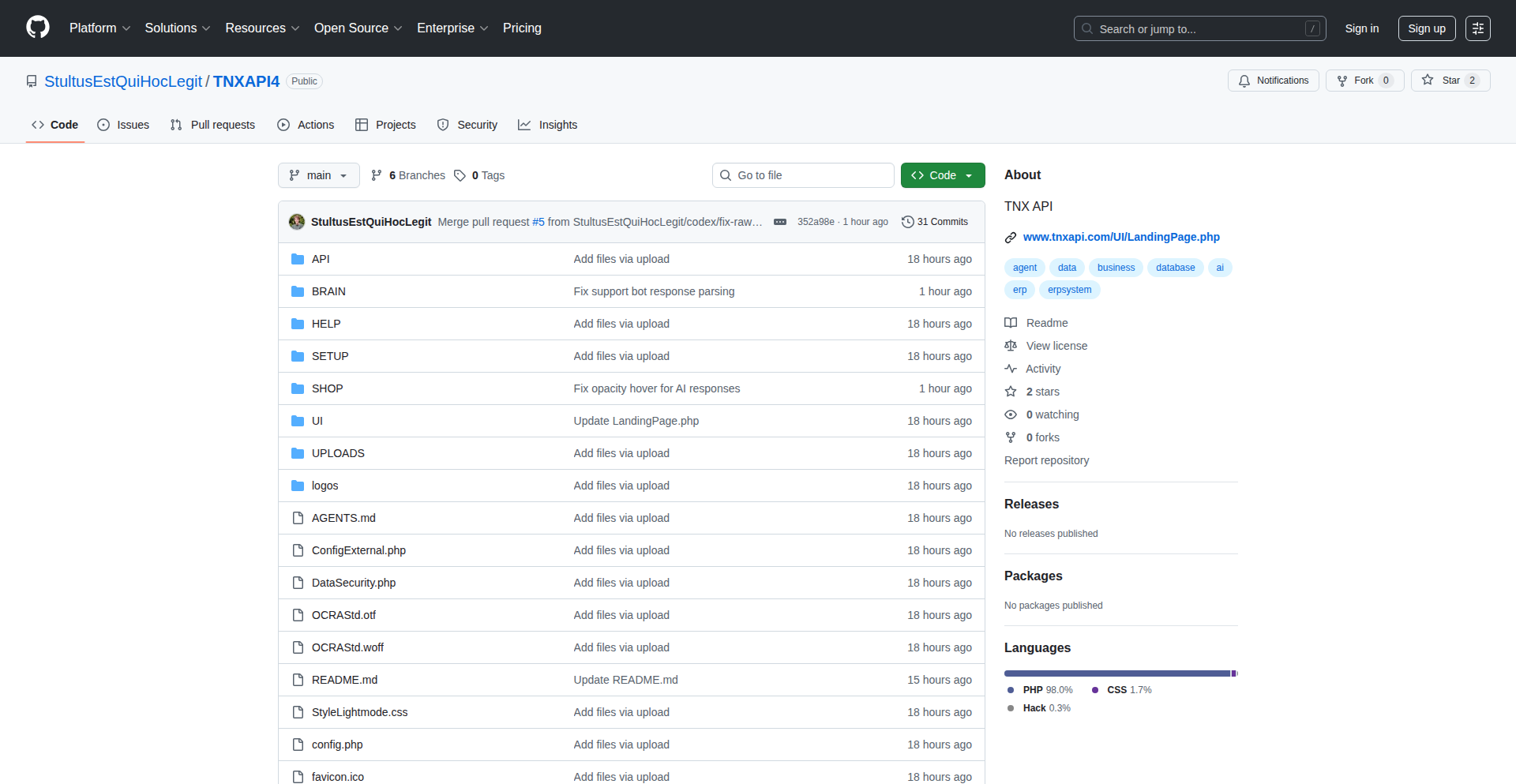1516x784 pixels.
Task: Click the tag icon for 0 Tags
Action: (460, 175)
